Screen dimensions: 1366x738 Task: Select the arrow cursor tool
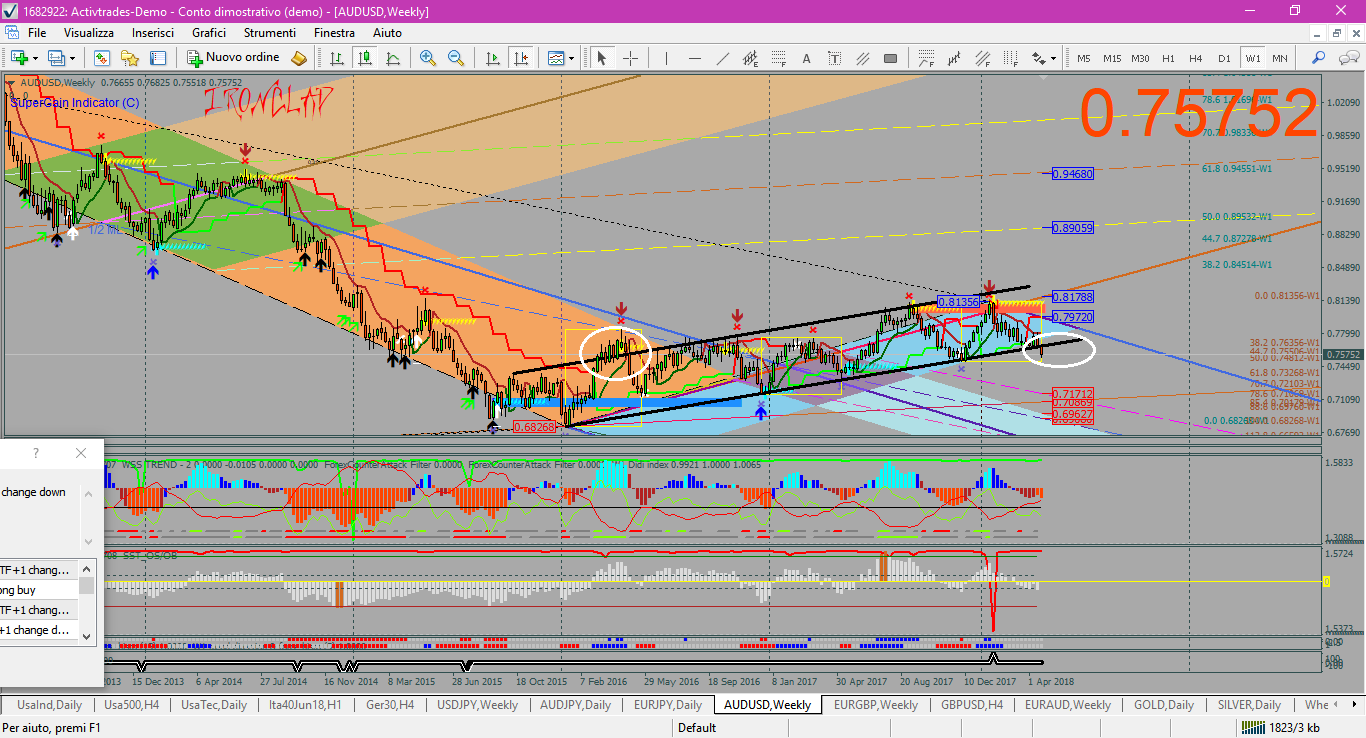coord(603,58)
